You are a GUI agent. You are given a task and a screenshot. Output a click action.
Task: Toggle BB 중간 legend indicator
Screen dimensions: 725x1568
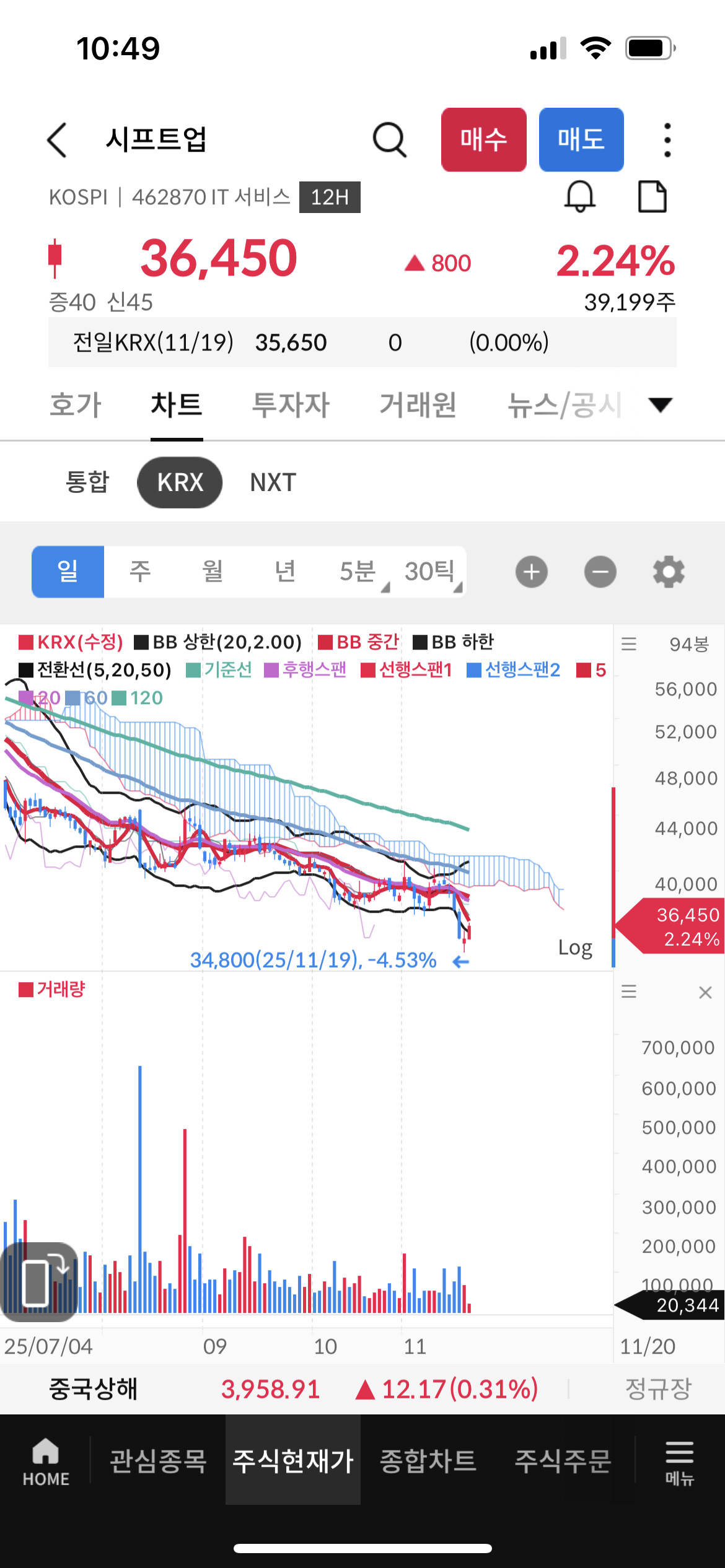click(358, 642)
